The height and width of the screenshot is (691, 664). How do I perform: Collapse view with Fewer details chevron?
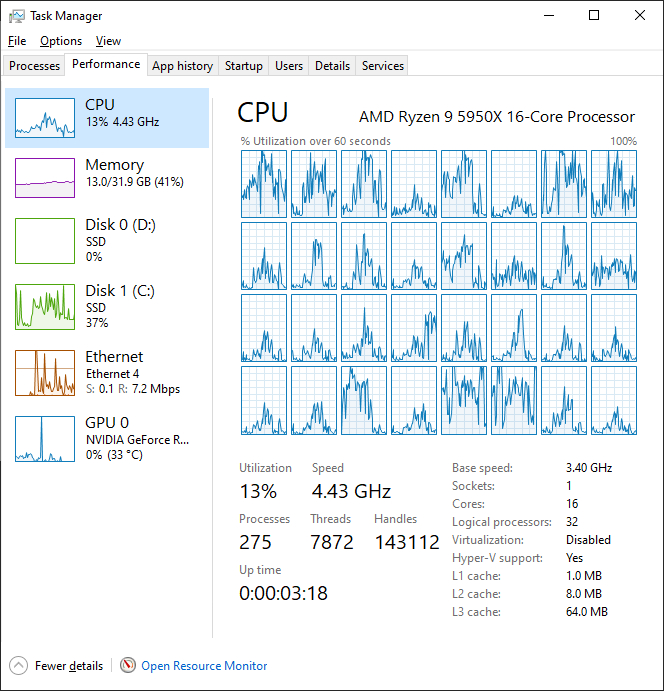point(19,666)
